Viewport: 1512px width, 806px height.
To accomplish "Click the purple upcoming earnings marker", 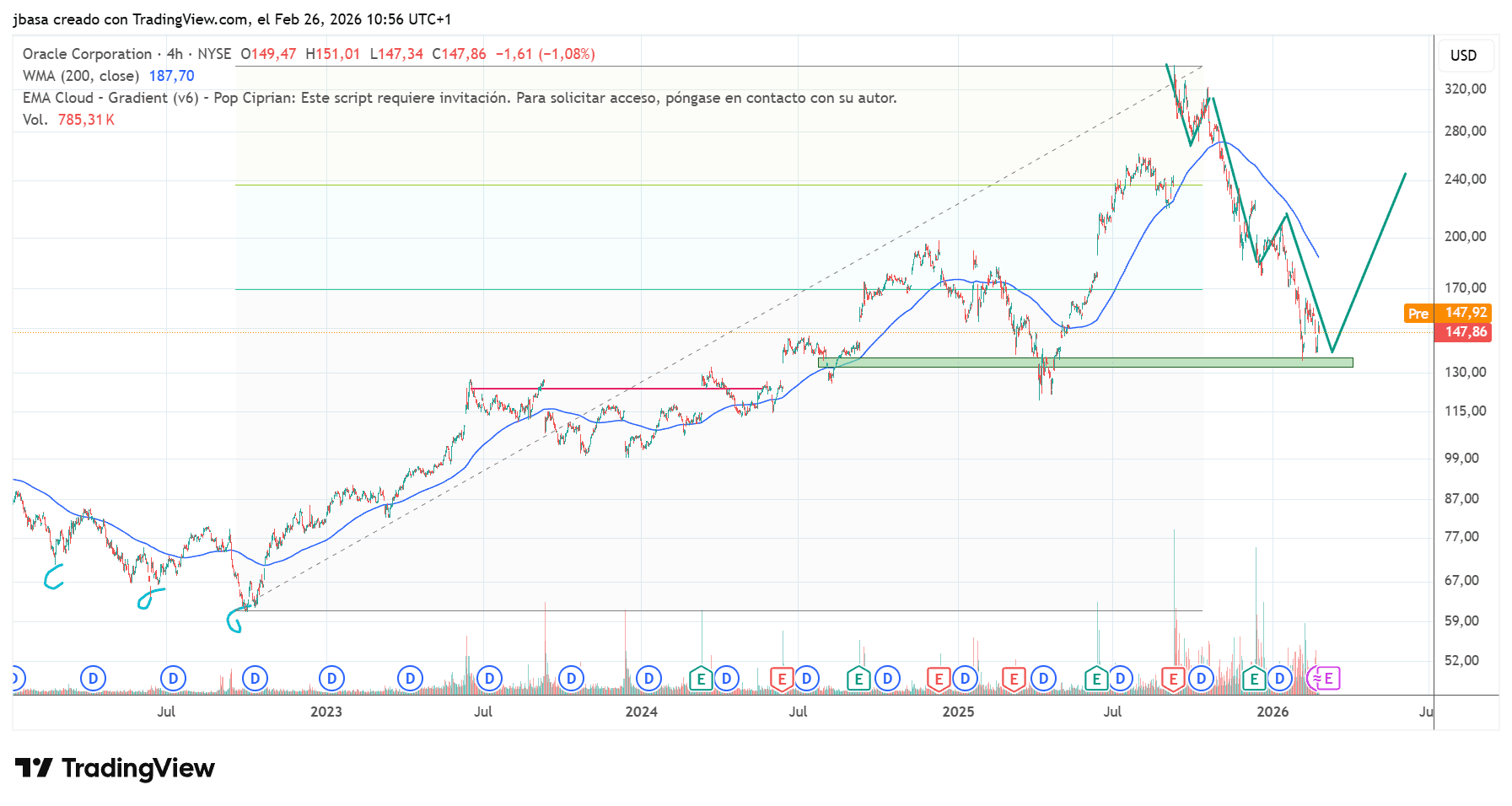I will (x=1328, y=678).
